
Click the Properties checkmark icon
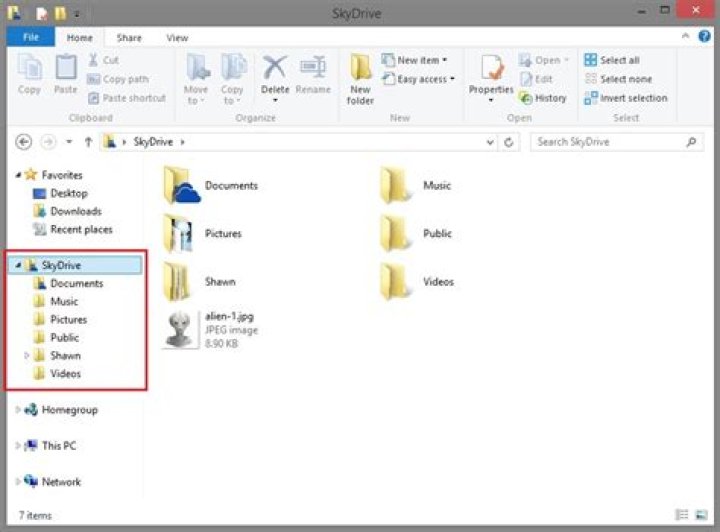491,68
